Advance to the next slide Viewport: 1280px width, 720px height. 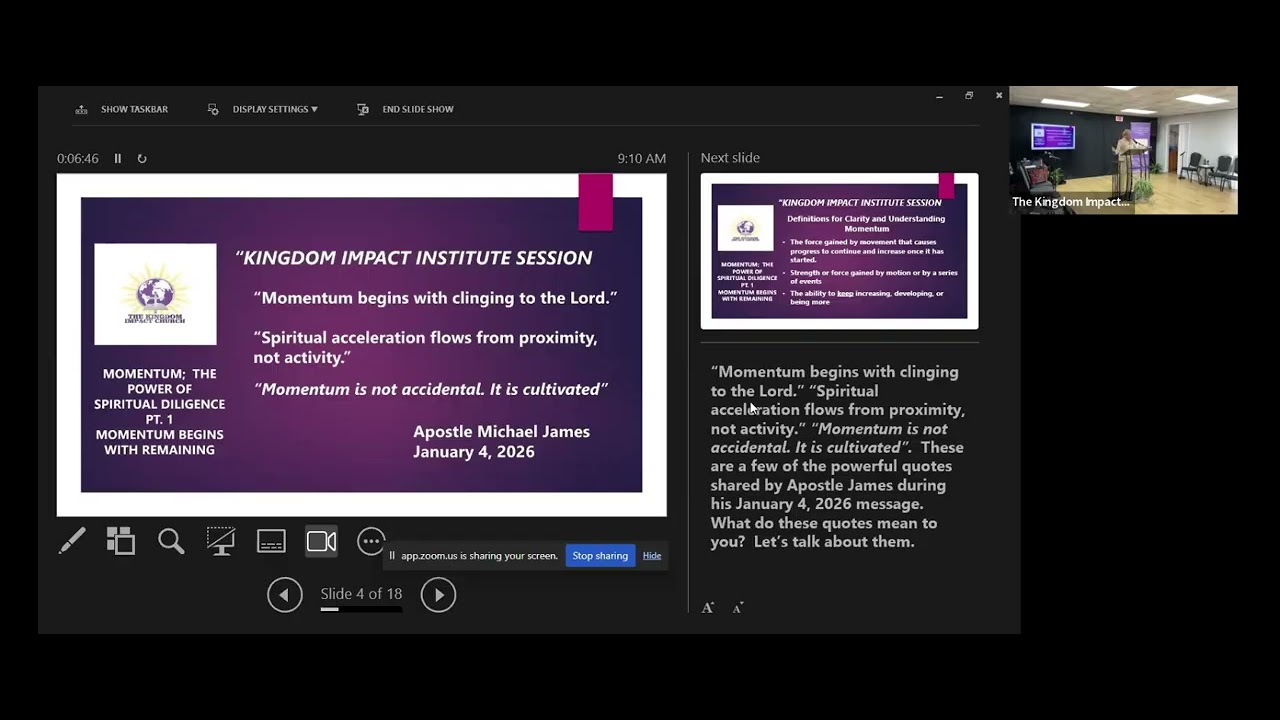point(438,595)
